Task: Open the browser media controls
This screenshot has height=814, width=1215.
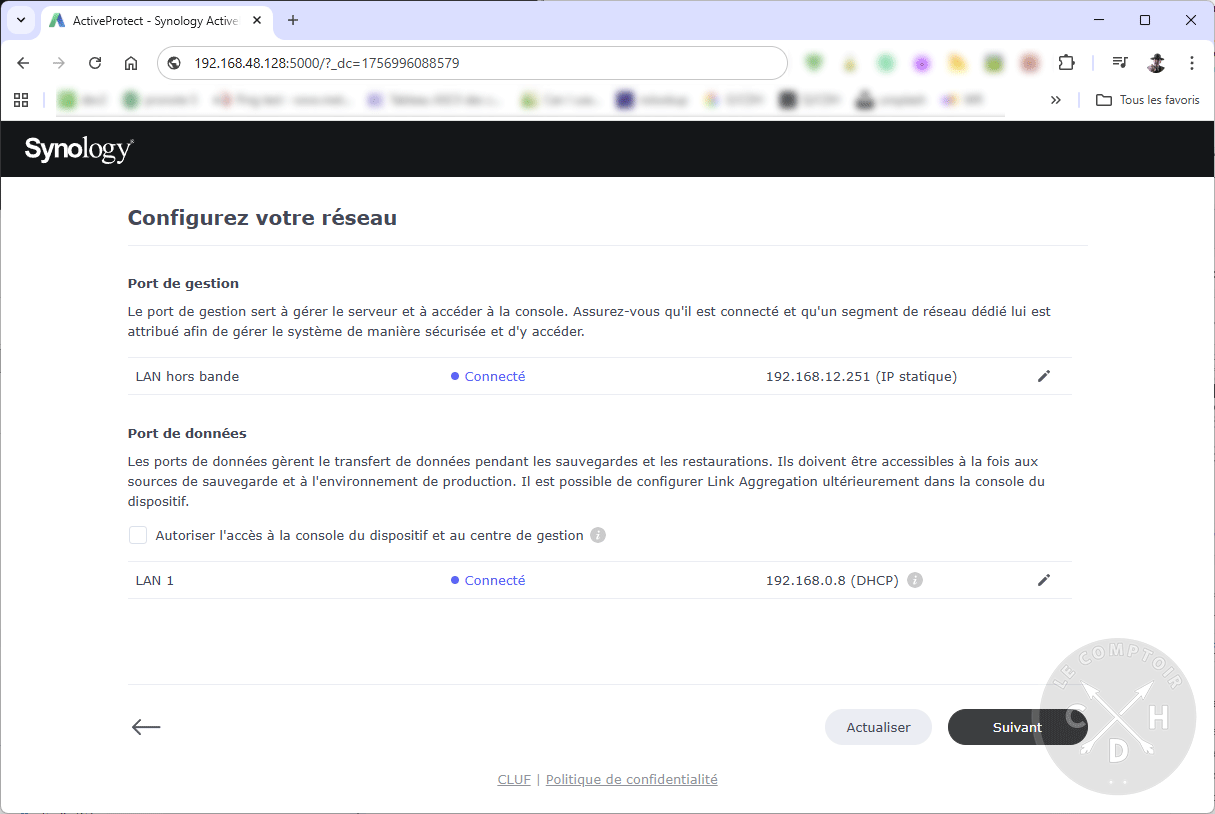Action: (x=1119, y=62)
